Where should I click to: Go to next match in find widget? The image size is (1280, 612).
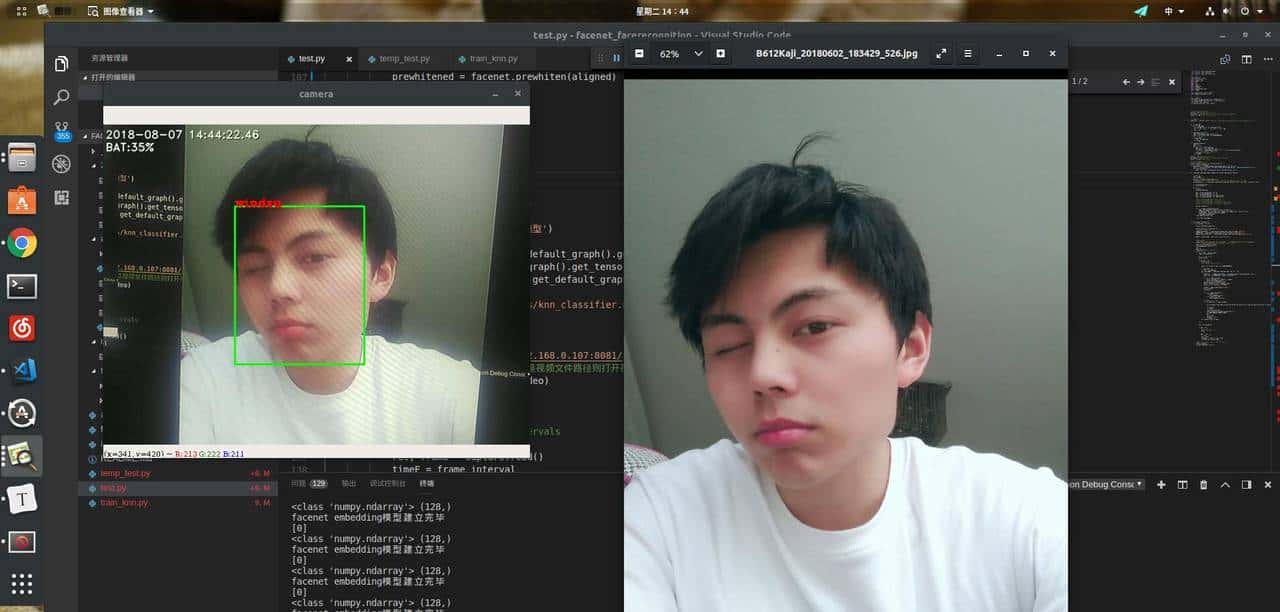pos(1140,81)
